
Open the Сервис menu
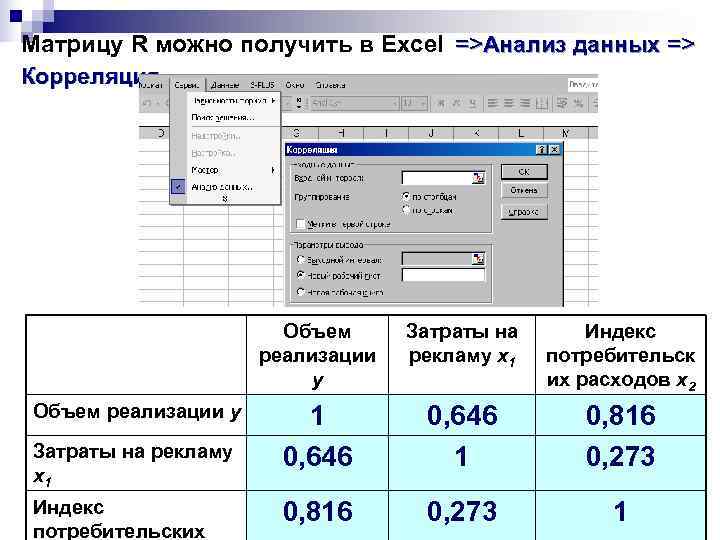186,85
